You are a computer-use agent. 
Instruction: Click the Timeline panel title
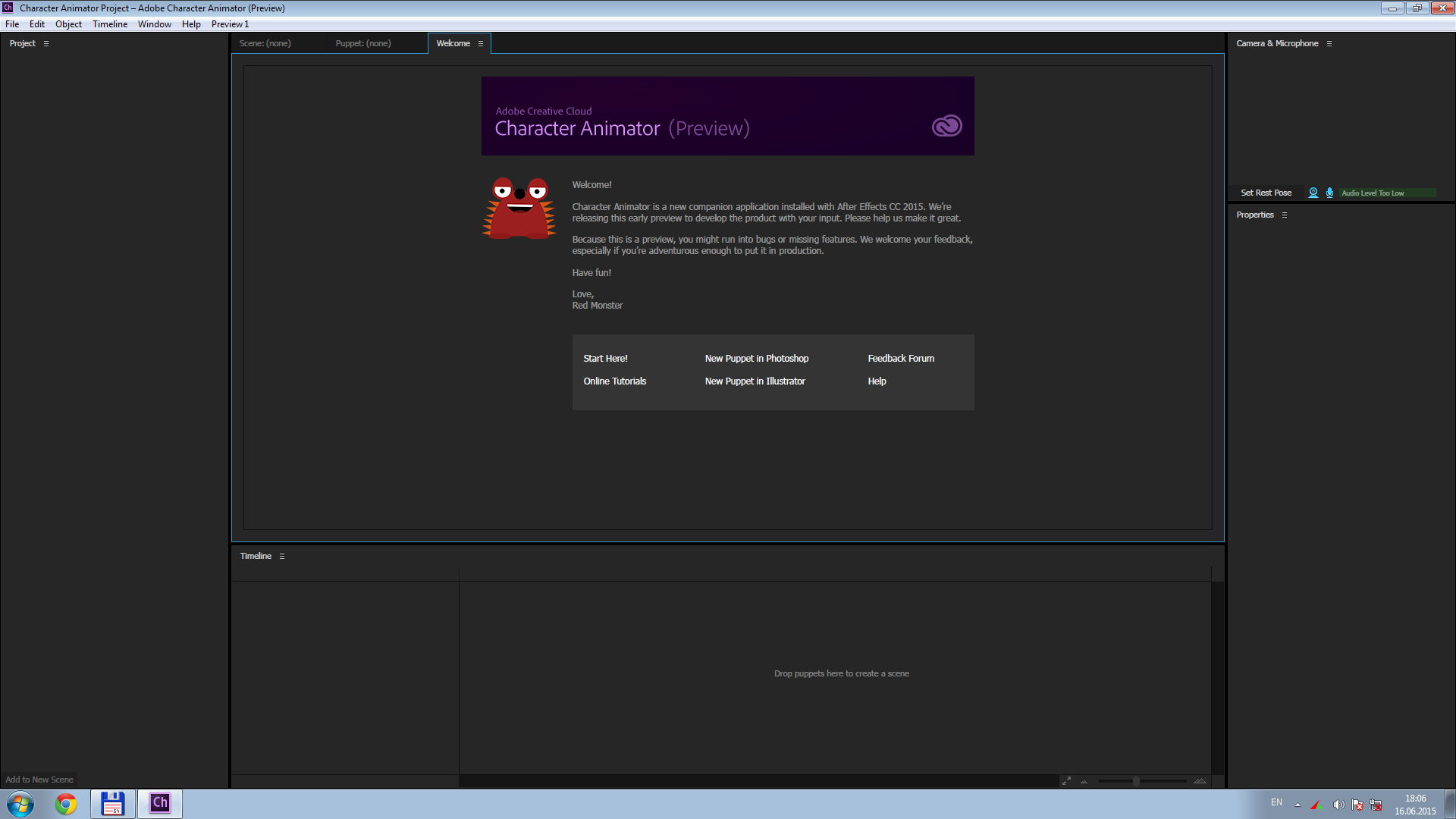pyautogui.click(x=256, y=556)
